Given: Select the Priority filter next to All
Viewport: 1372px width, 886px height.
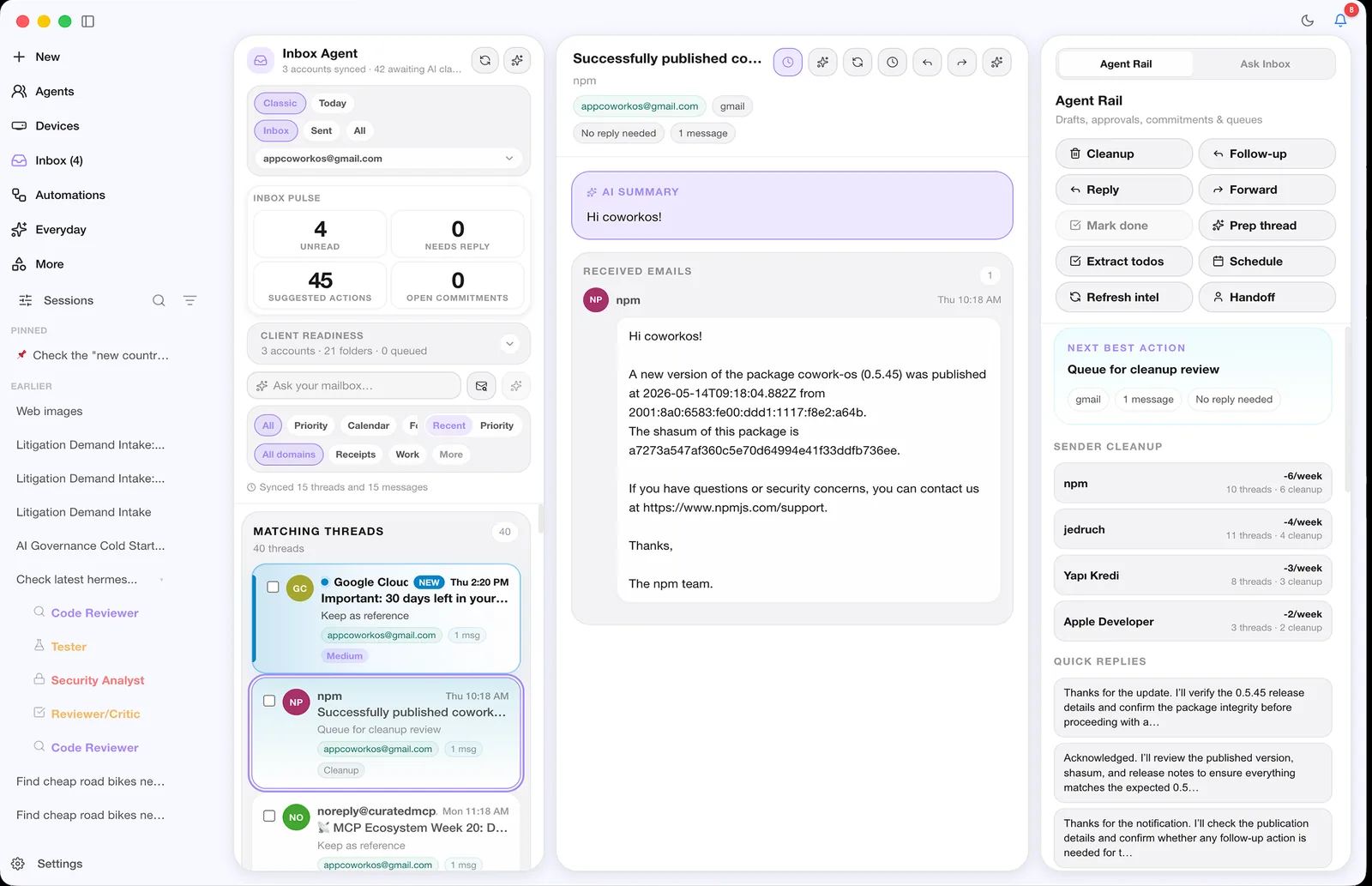Looking at the screenshot, I should pyautogui.click(x=311, y=425).
